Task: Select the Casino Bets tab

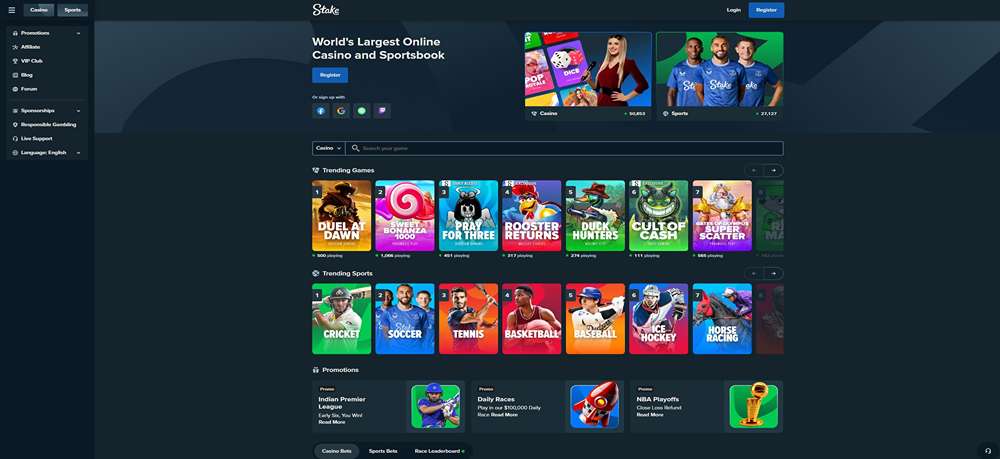Action: pyautogui.click(x=337, y=451)
